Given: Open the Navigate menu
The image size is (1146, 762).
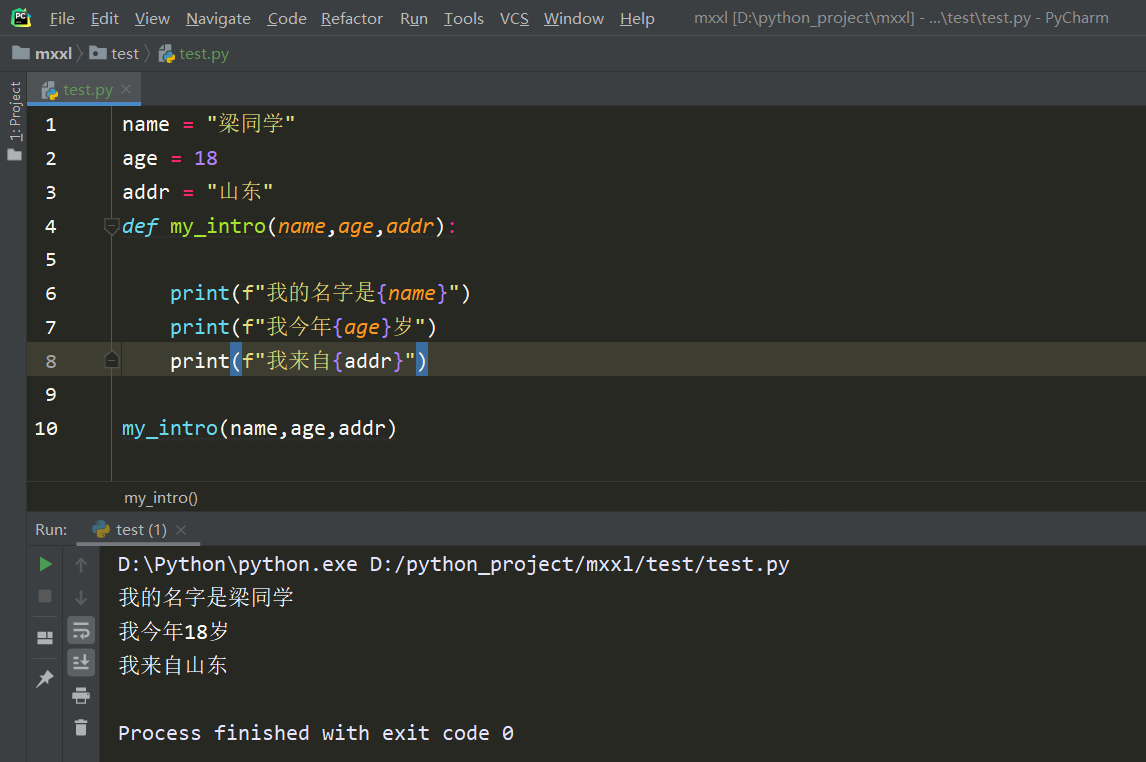Looking at the screenshot, I should pyautogui.click(x=218, y=18).
